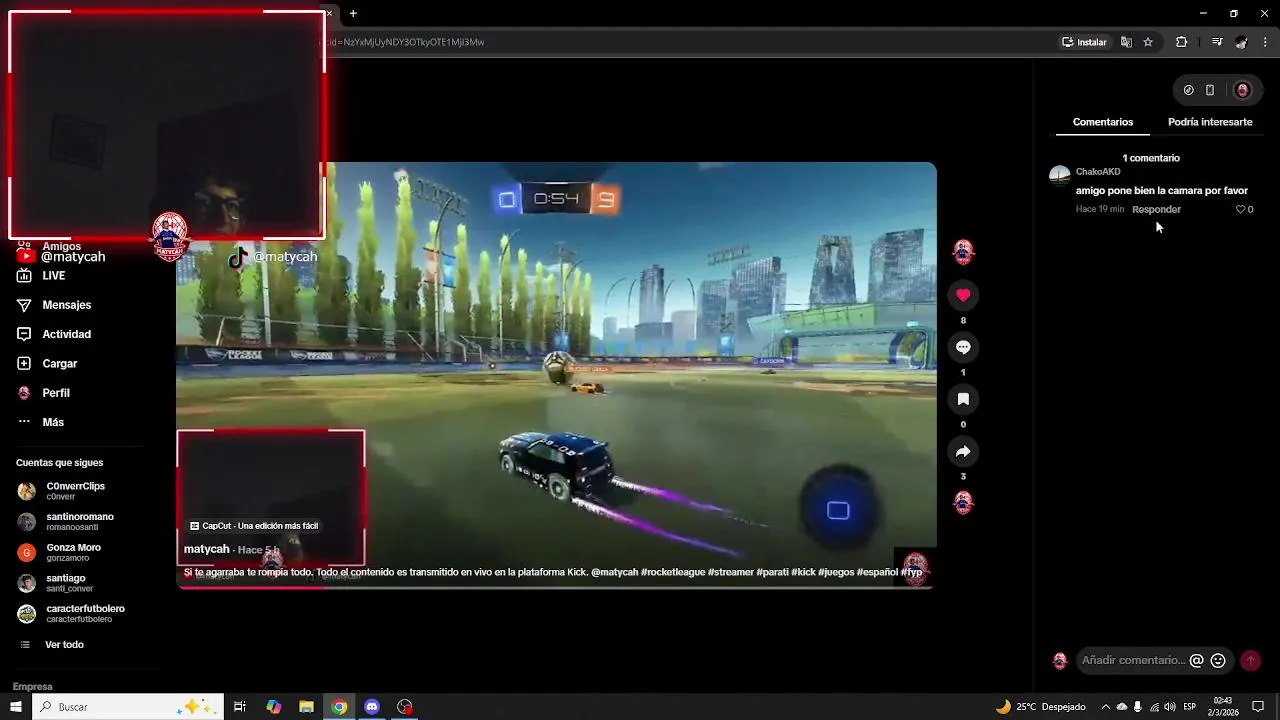Click the ESP language indicator
Screen dimensions: 1280x720
pos(1191,707)
